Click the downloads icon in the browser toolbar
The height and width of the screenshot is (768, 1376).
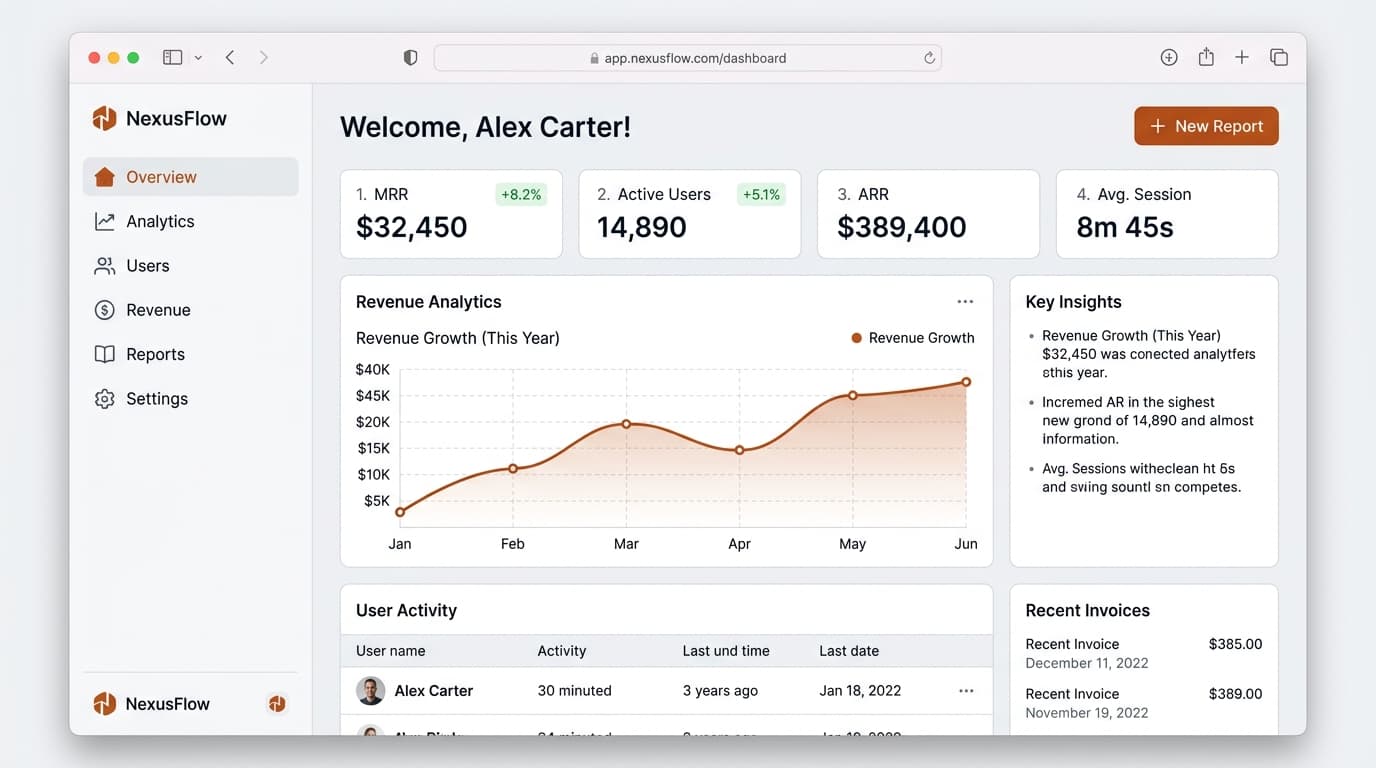tap(1169, 57)
